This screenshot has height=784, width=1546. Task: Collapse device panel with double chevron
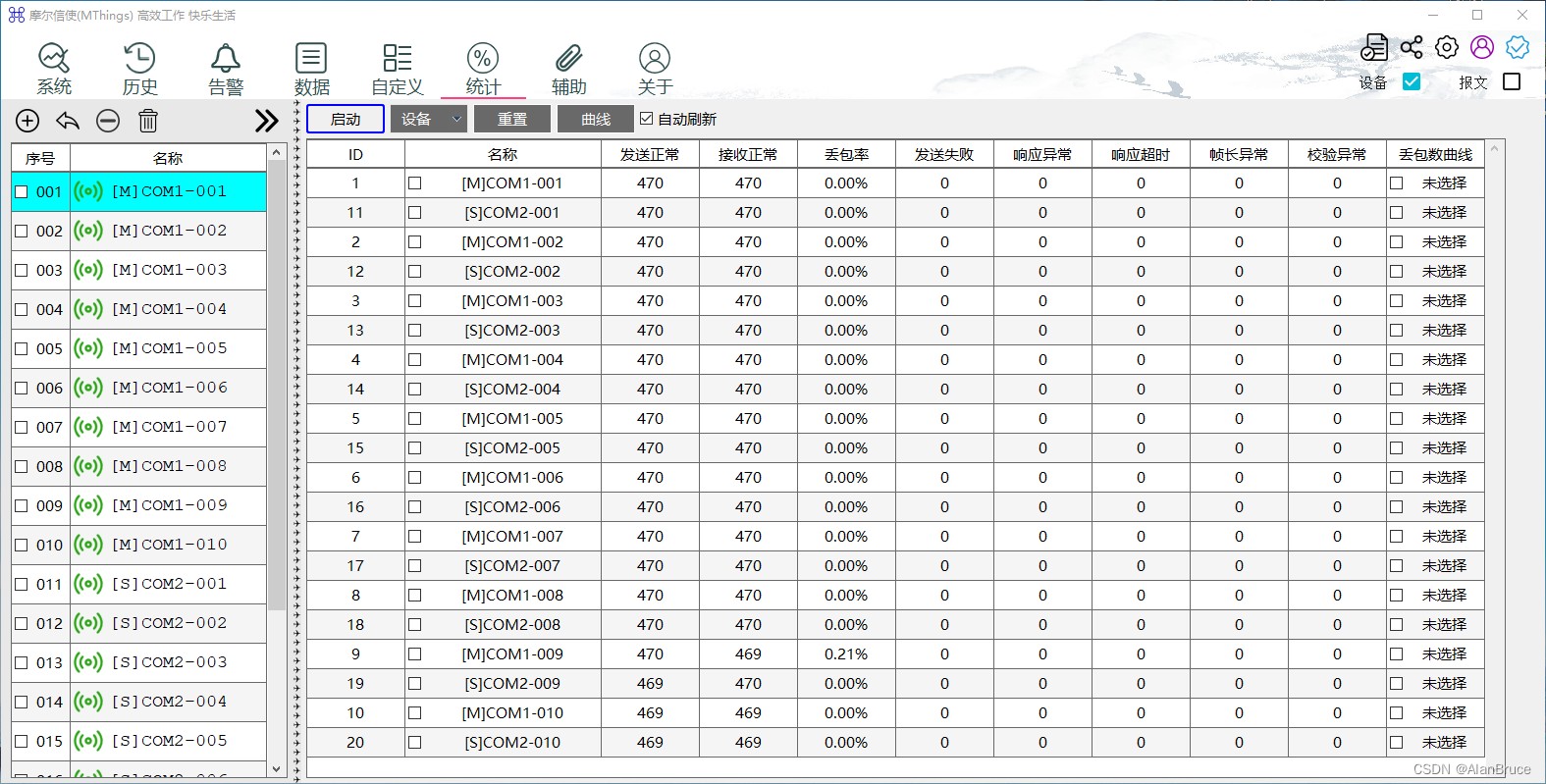pos(267,121)
